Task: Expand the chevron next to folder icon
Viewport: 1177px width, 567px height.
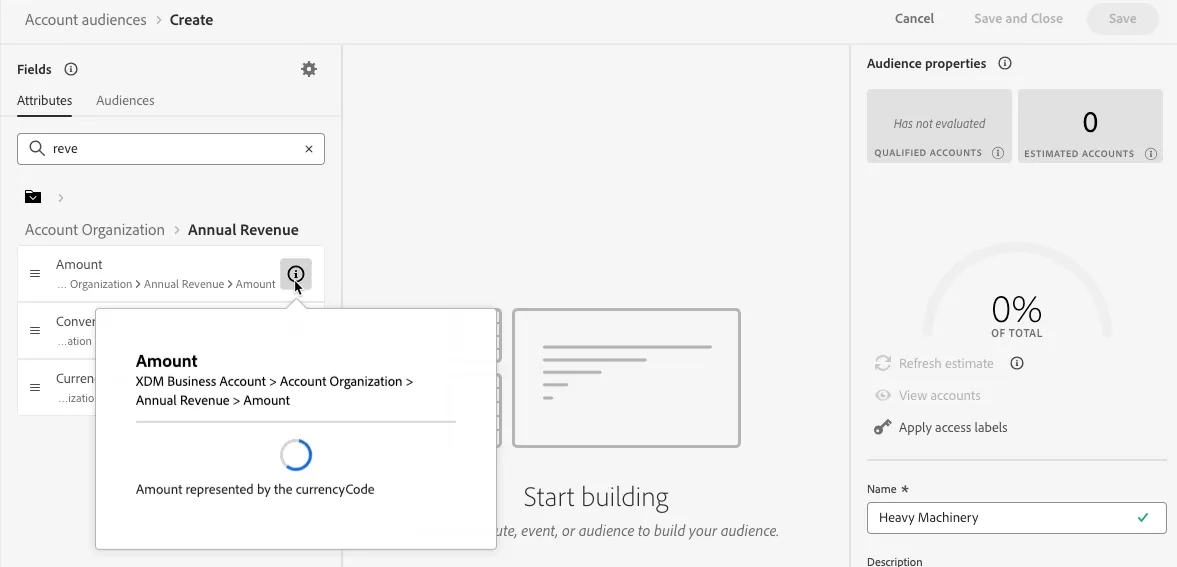Action: [x=61, y=198]
